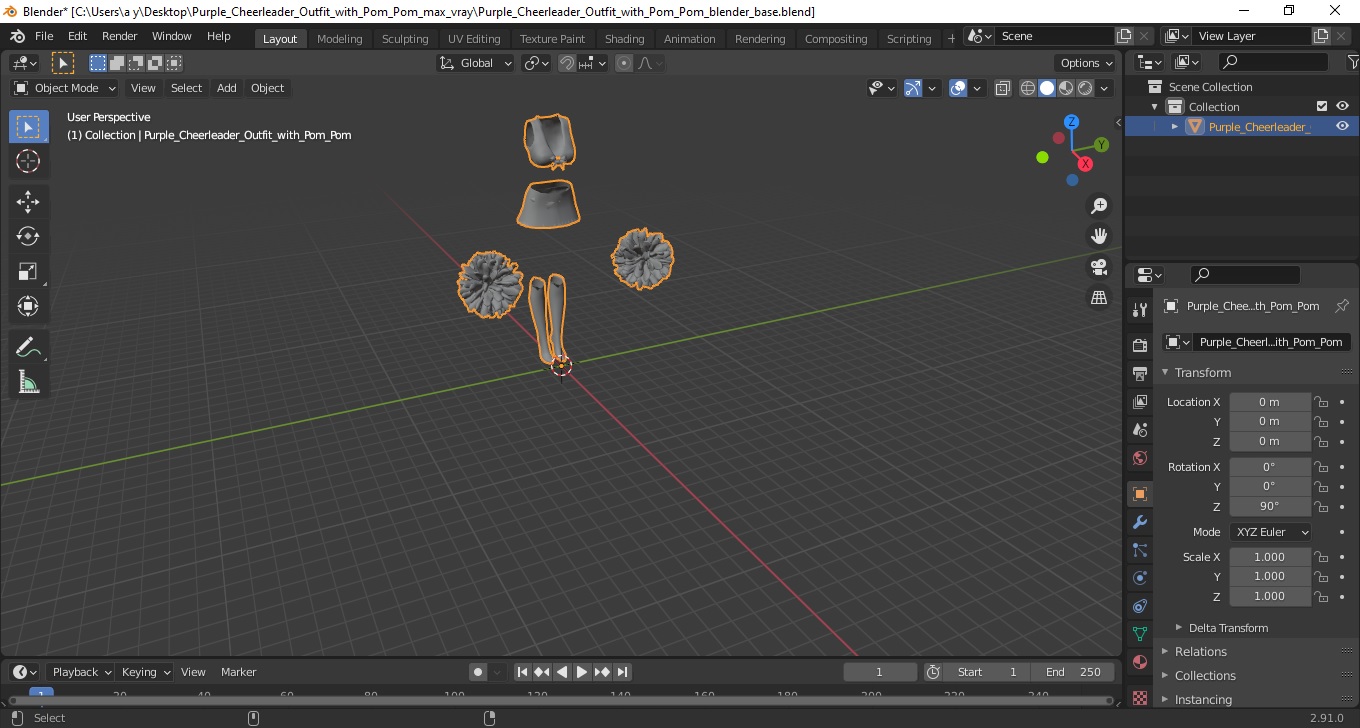This screenshot has height=728, width=1360.
Task: Click the End frame 250 field
Action: click(x=1073, y=672)
